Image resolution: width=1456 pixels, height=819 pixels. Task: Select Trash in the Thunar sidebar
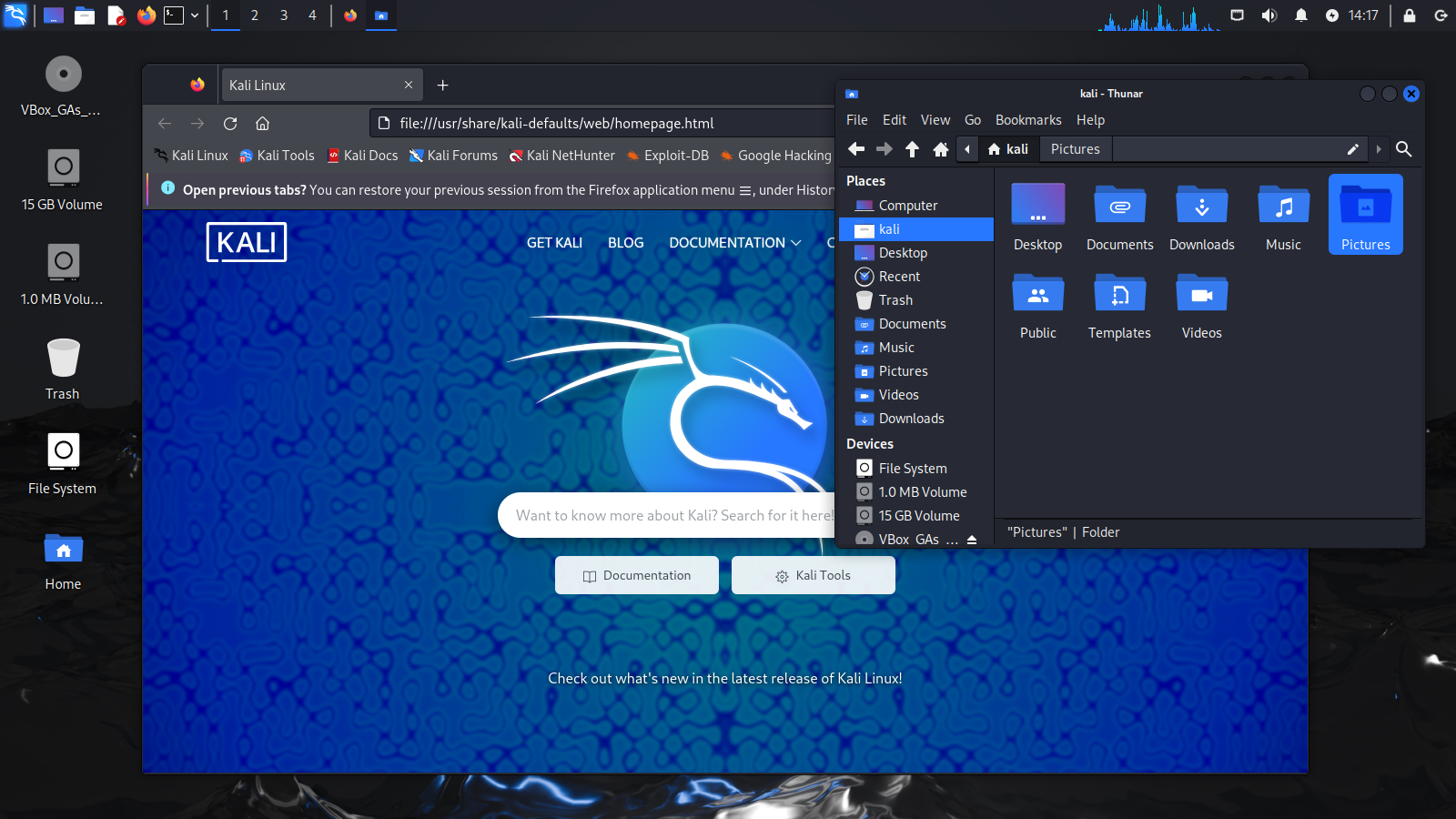tap(916, 300)
